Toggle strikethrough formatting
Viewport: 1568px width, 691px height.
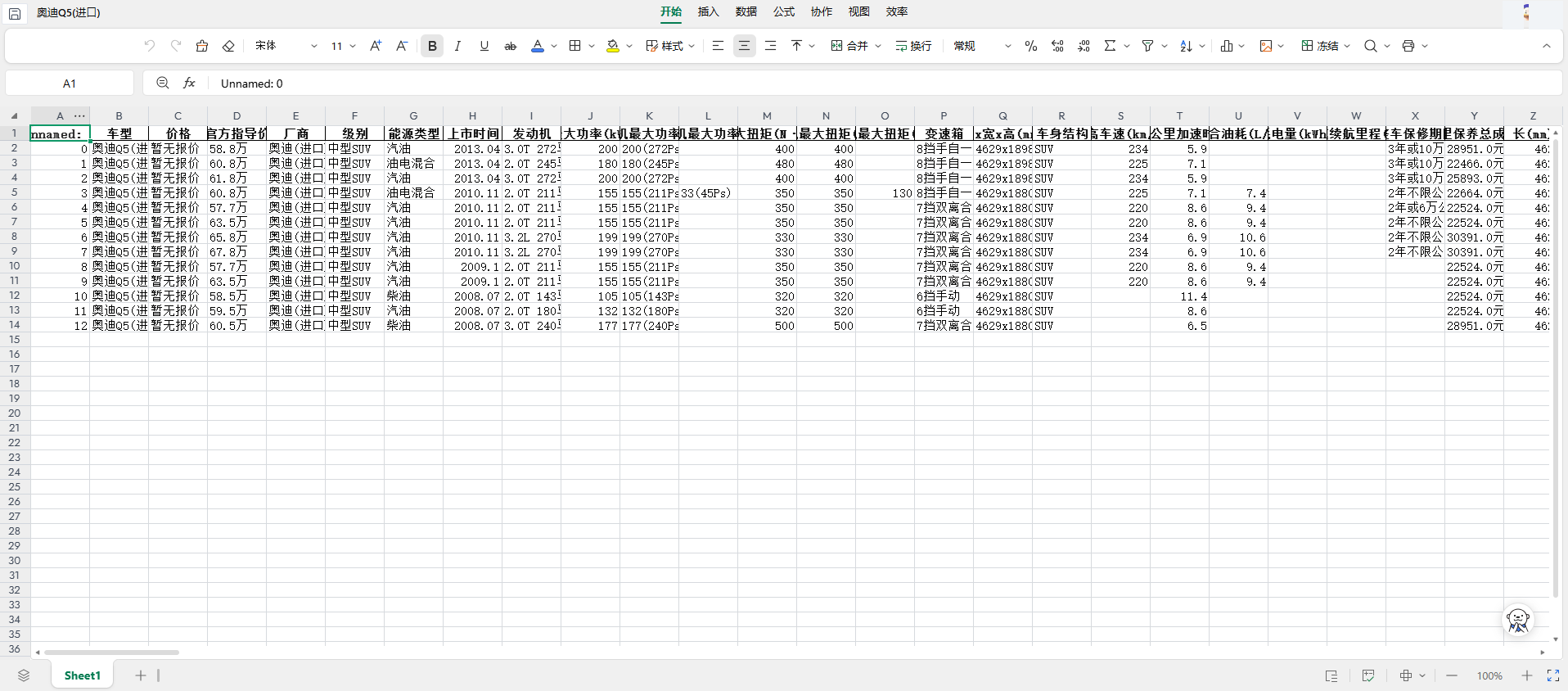[511, 46]
